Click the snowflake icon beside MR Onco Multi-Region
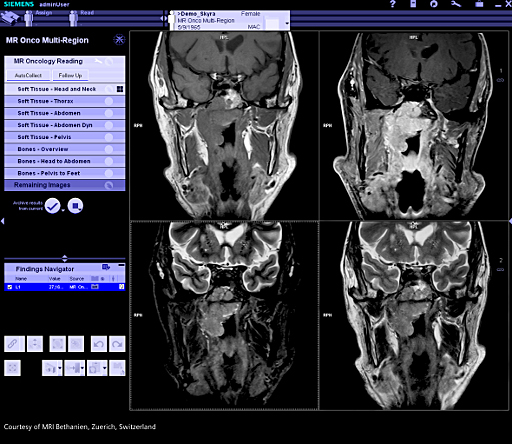The image size is (512, 444). pyautogui.click(x=119, y=40)
